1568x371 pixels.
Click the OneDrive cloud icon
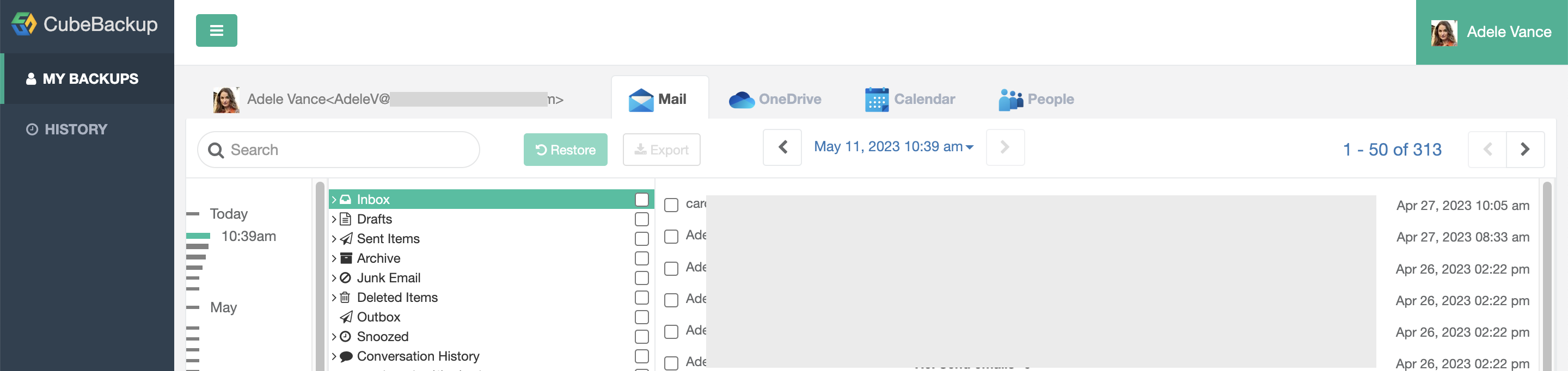pos(742,100)
